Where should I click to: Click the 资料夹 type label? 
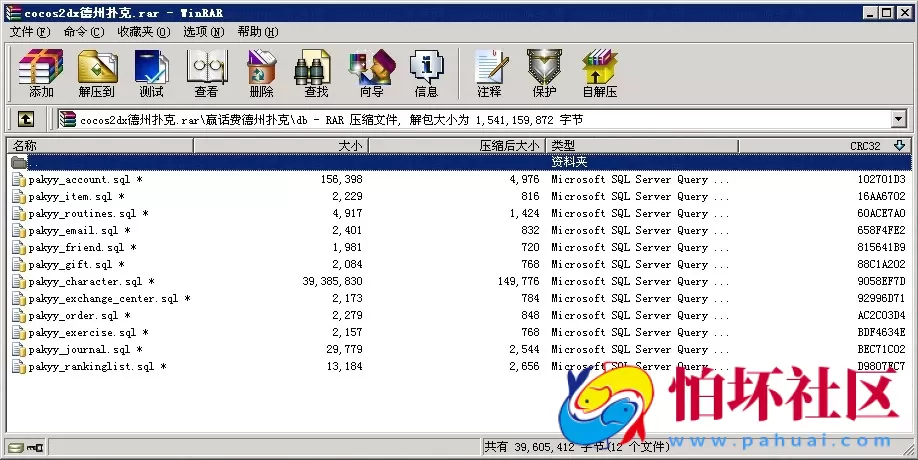tap(569, 162)
